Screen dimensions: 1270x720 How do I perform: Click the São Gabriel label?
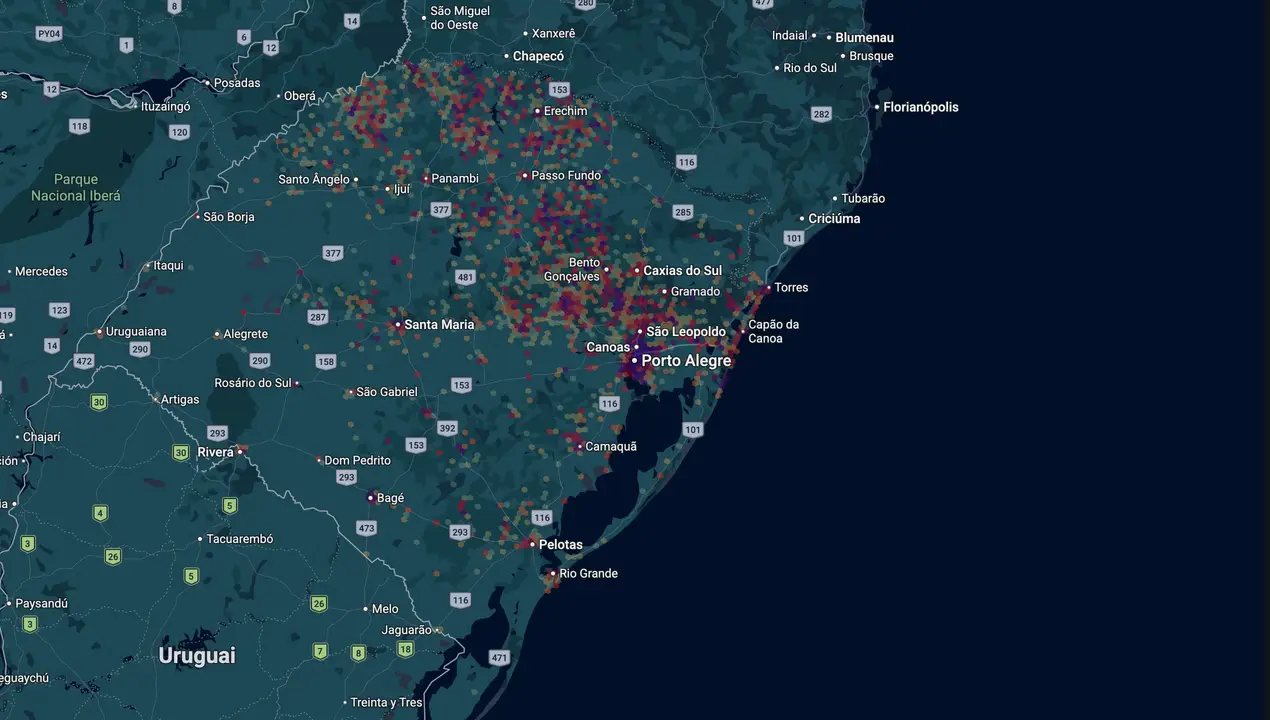tap(387, 392)
